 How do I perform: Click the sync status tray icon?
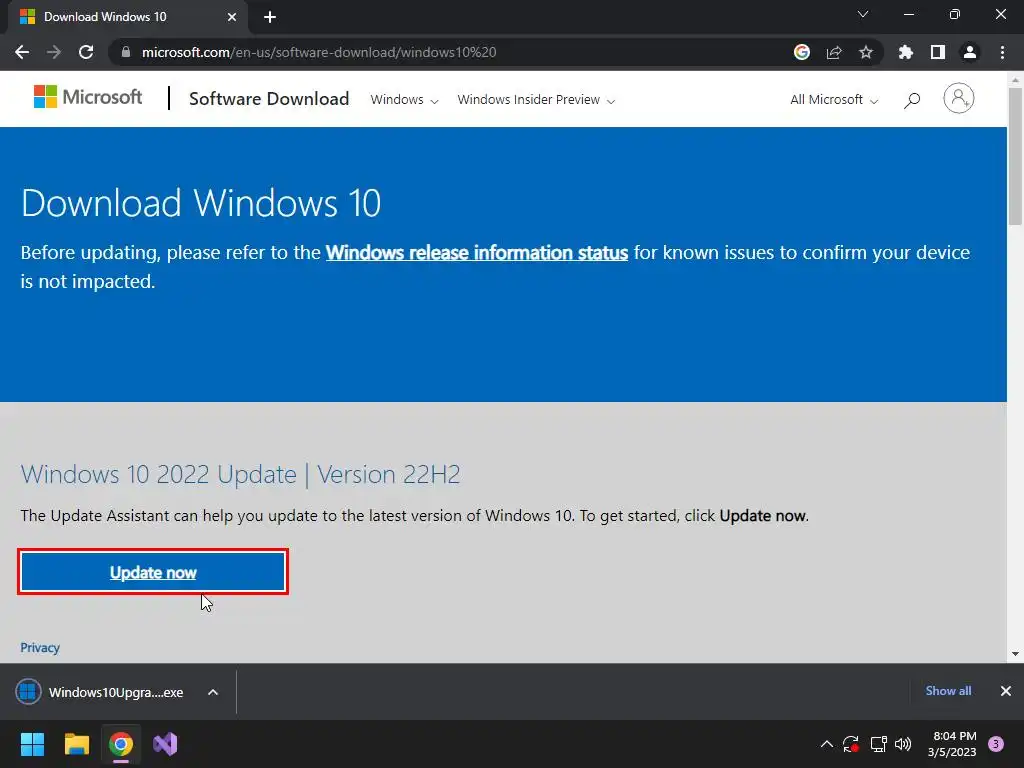[851, 744]
